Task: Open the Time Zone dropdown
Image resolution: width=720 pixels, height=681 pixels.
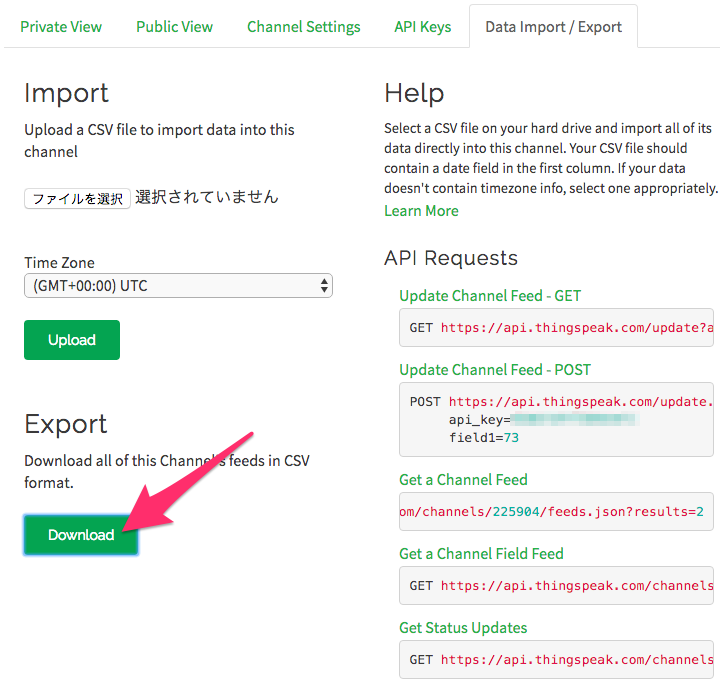Action: click(x=178, y=286)
